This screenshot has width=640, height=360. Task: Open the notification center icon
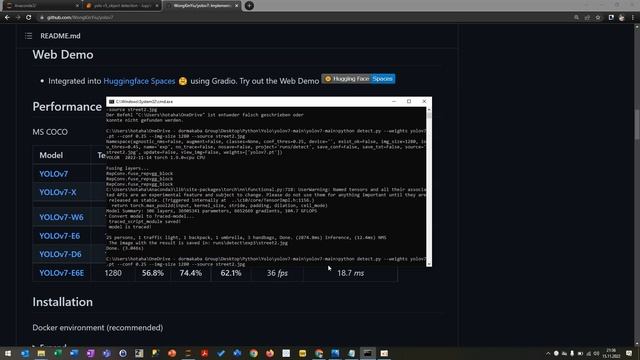click(629, 353)
